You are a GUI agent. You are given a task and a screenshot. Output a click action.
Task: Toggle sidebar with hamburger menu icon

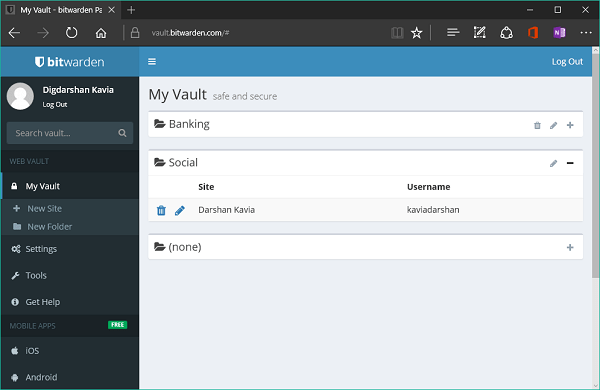tap(152, 62)
